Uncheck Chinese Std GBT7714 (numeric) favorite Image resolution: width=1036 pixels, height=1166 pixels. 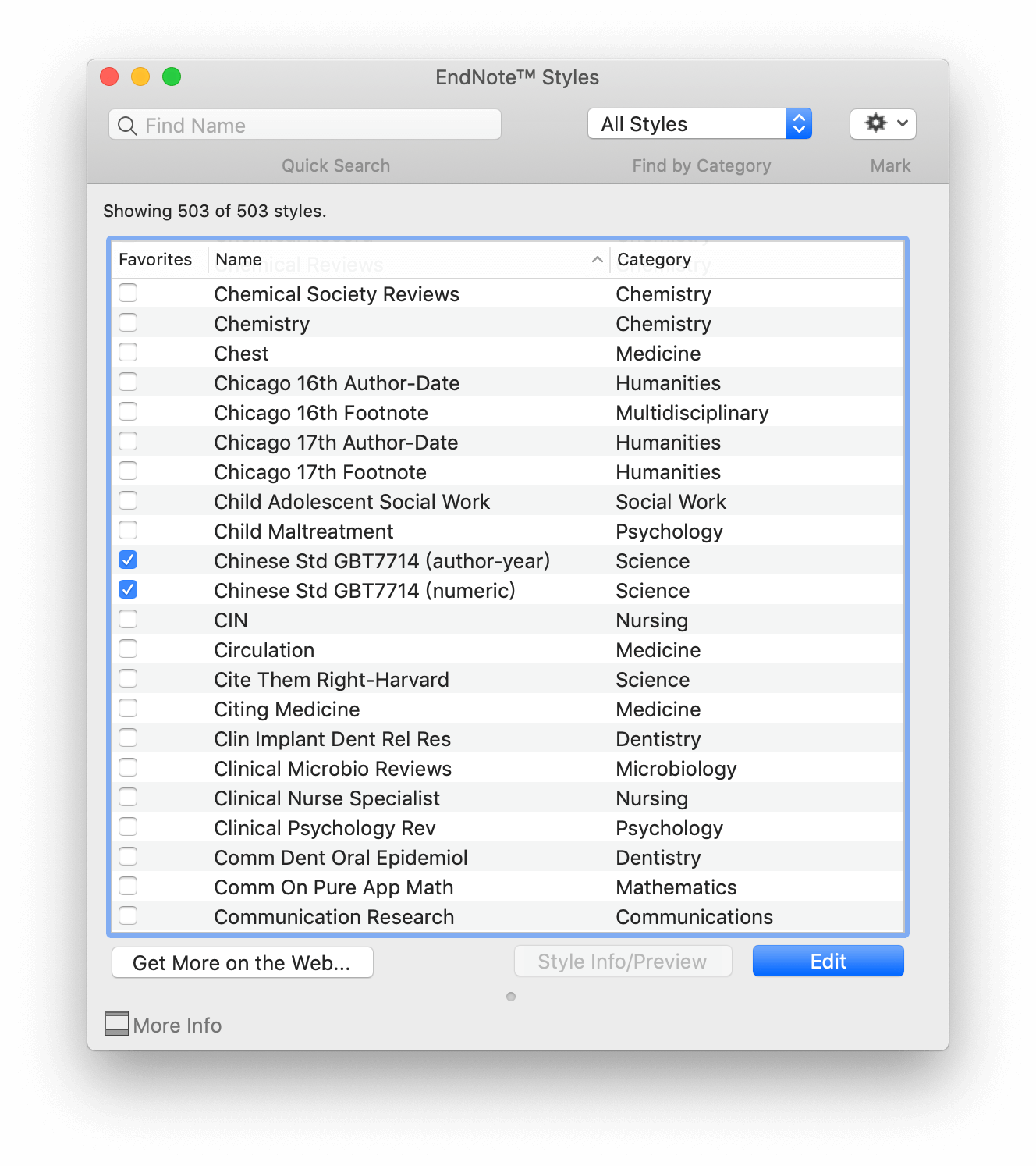point(128,589)
